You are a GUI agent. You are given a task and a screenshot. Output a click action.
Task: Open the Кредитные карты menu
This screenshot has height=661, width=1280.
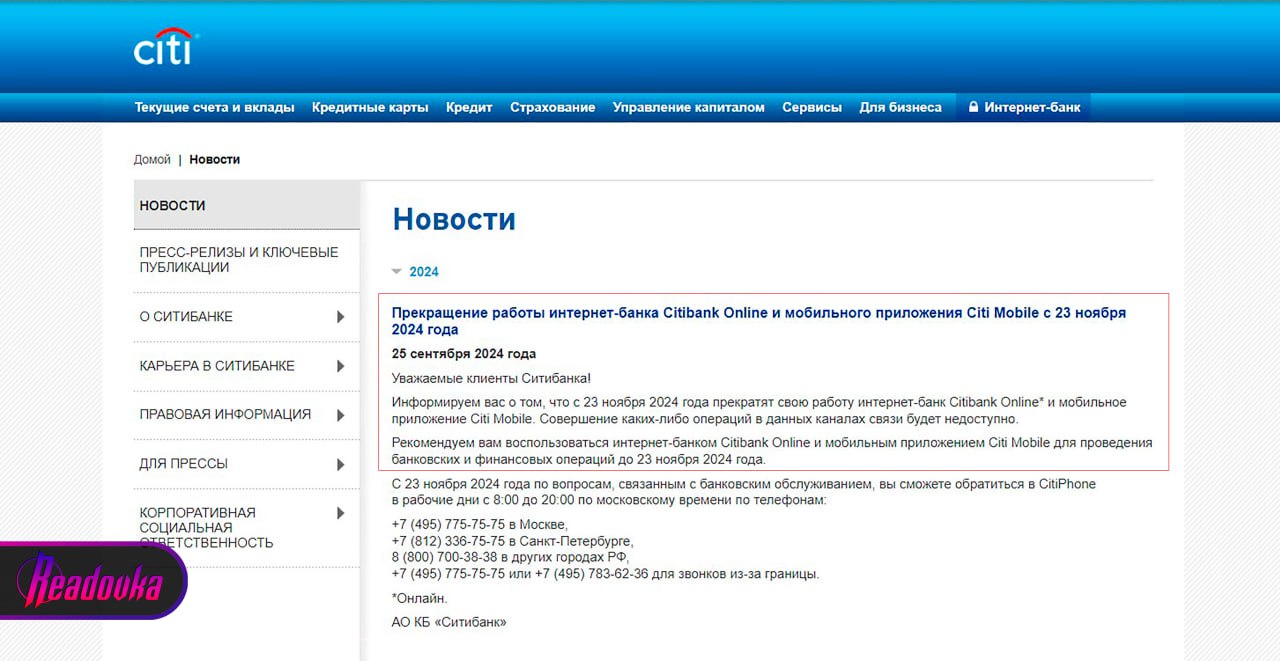tap(370, 107)
